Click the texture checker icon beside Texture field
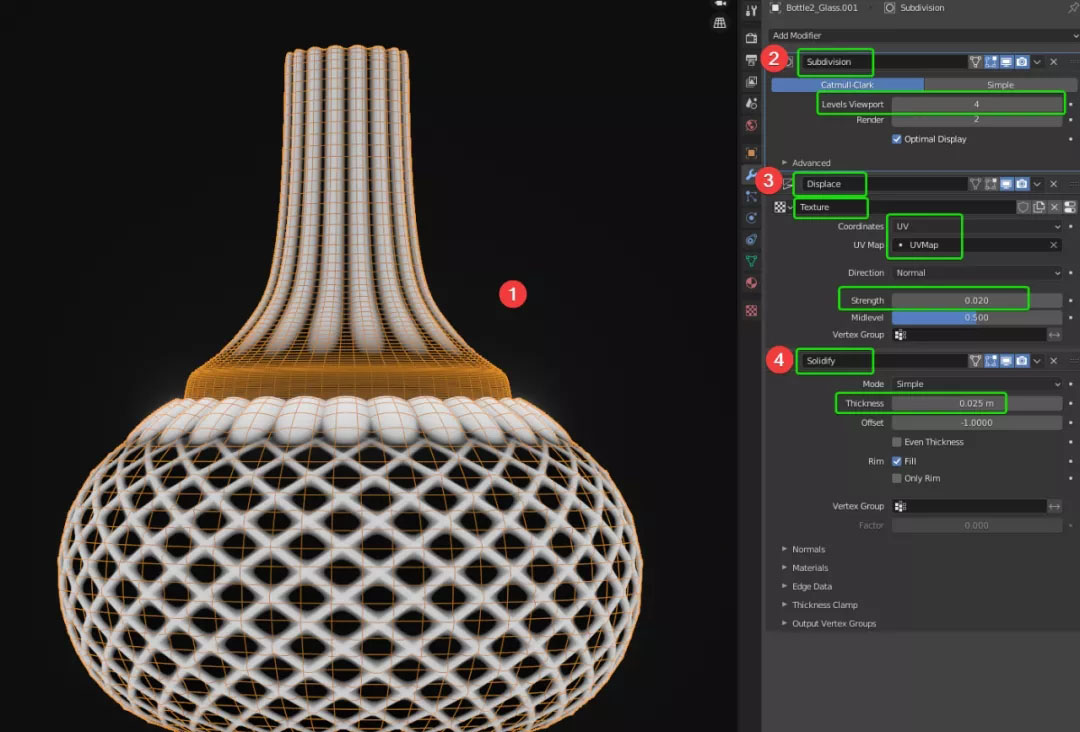1080x732 pixels. click(x=780, y=207)
